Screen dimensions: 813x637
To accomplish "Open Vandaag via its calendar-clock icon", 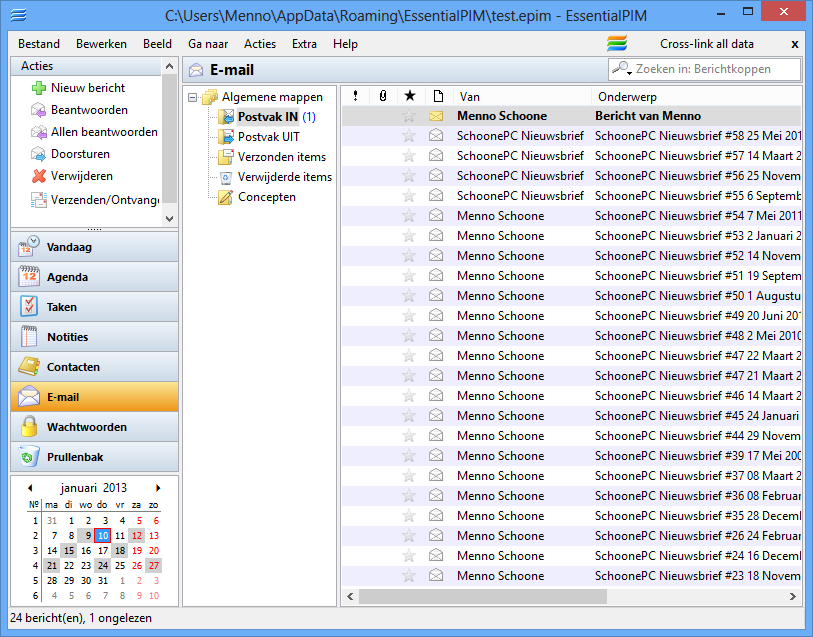I will point(29,247).
